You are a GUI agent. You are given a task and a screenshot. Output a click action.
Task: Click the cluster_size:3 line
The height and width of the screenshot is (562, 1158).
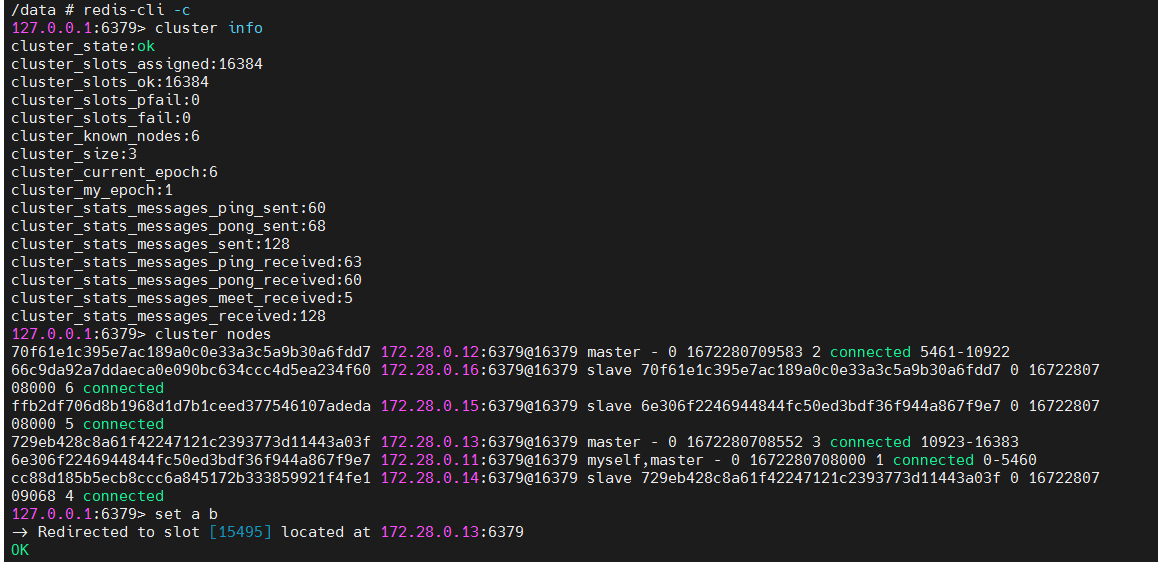(74, 154)
